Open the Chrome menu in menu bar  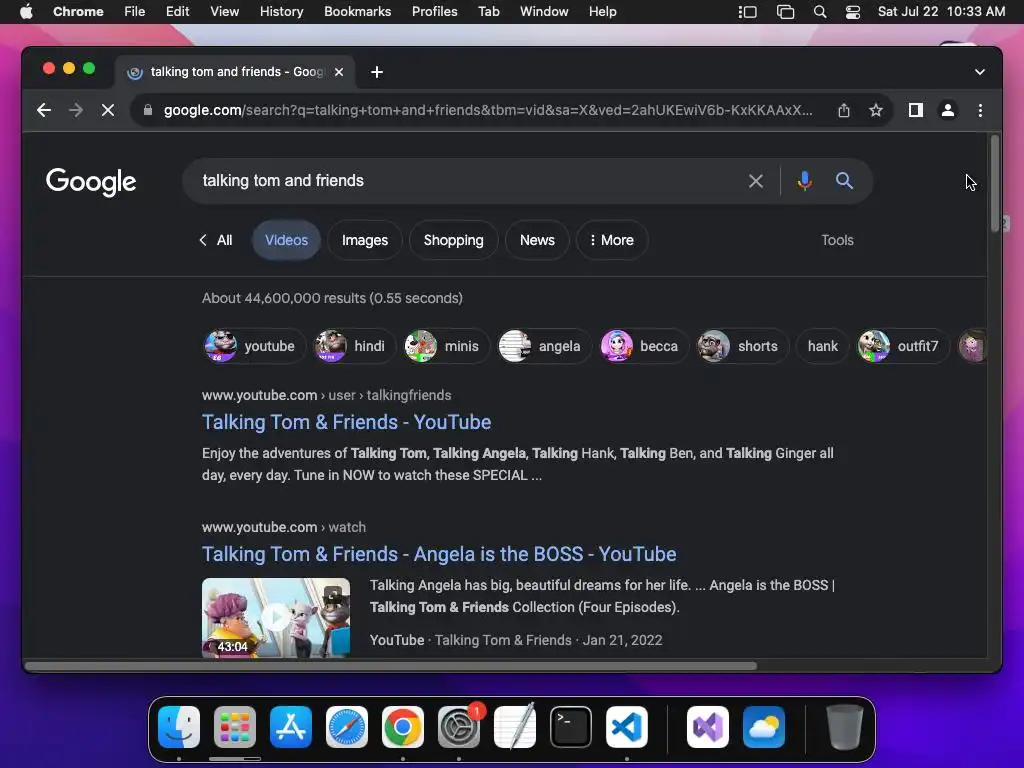click(78, 12)
